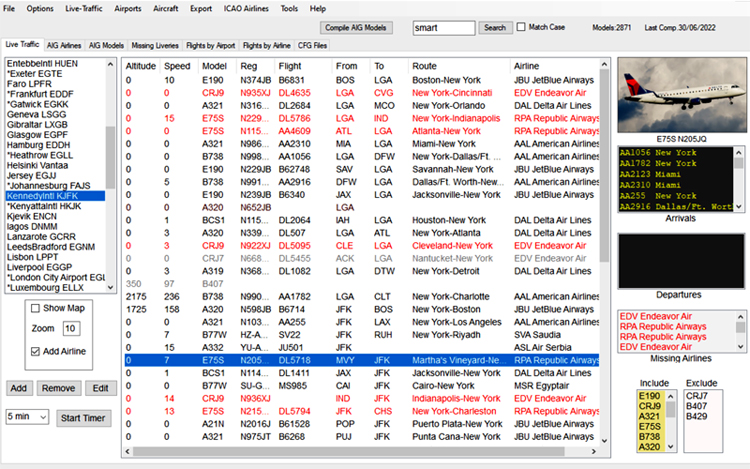
Task: Toggle the Show Map checkbox
Action: click(x=35, y=308)
